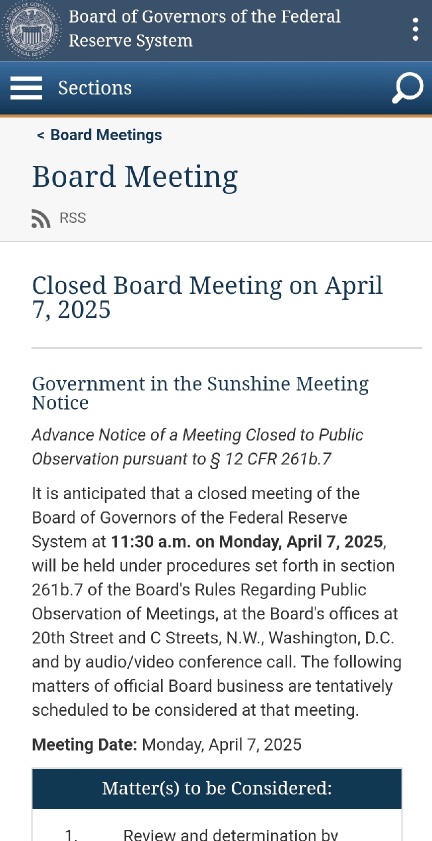Click the Board Meeting page heading
The height and width of the screenshot is (841, 432).
pos(135,177)
